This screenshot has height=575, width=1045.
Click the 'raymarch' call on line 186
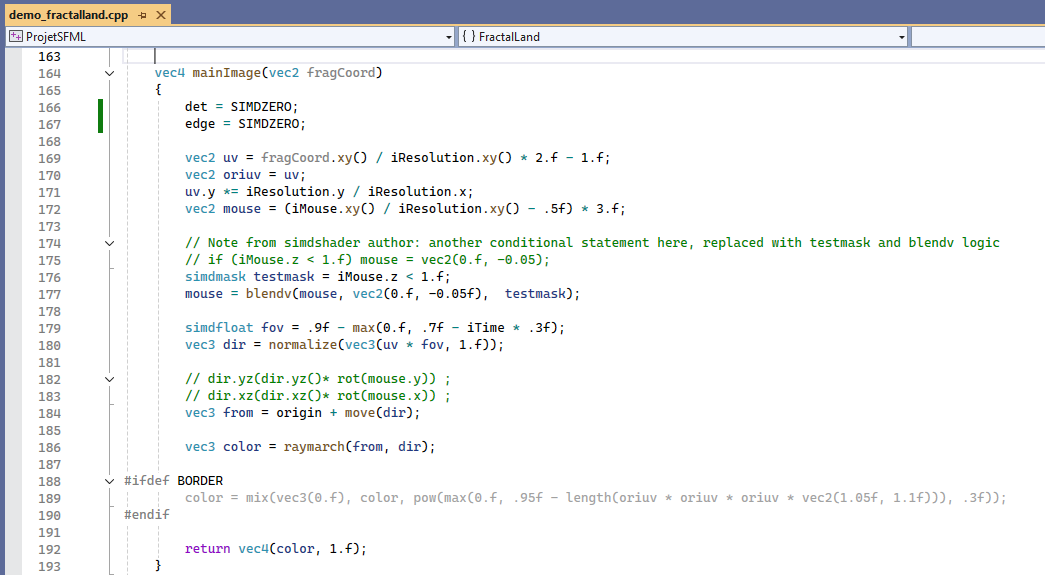pos(314,446)
